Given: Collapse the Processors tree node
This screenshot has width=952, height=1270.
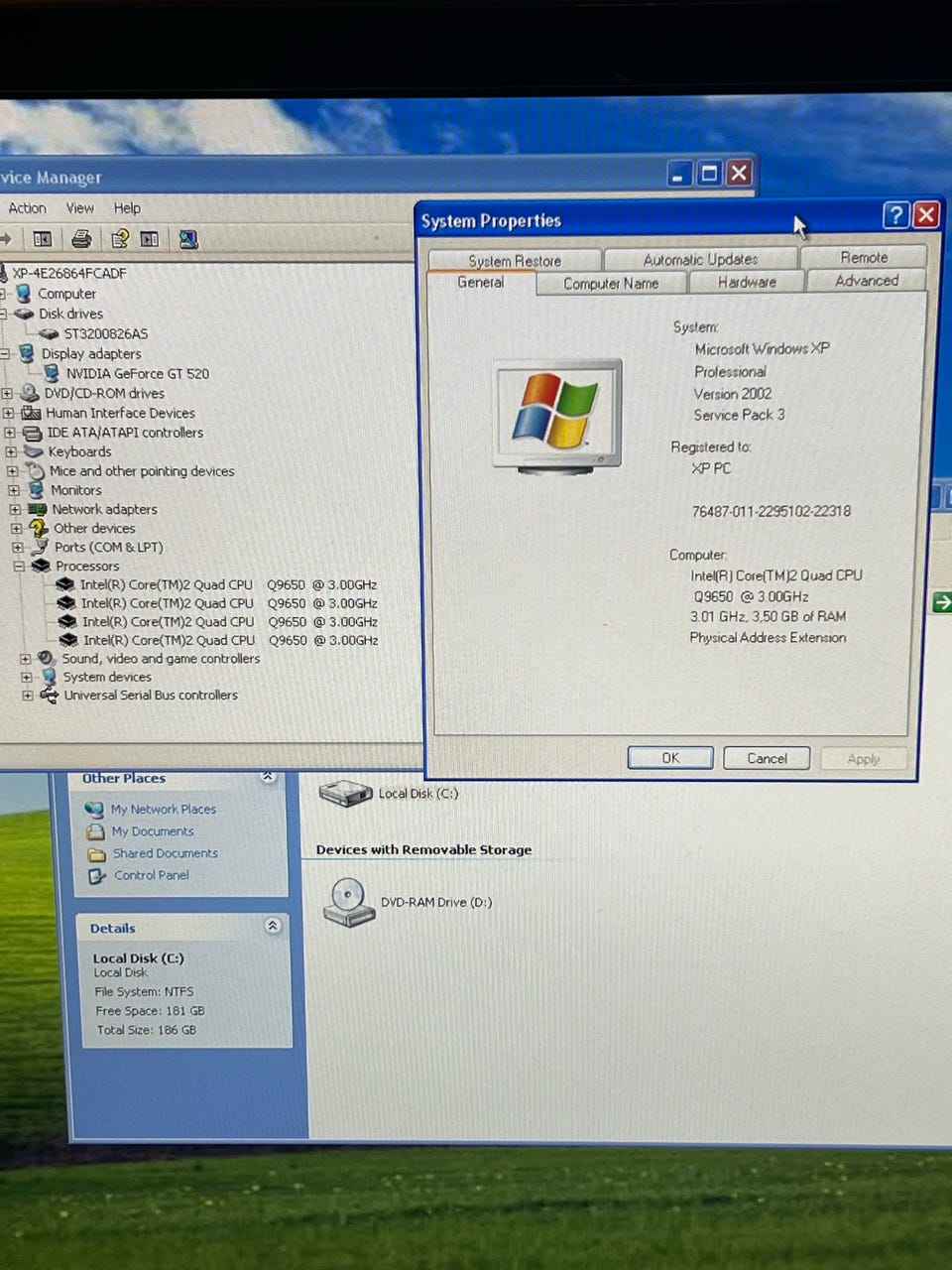Looking at the screenshot, I should click(x=19, y=566).
